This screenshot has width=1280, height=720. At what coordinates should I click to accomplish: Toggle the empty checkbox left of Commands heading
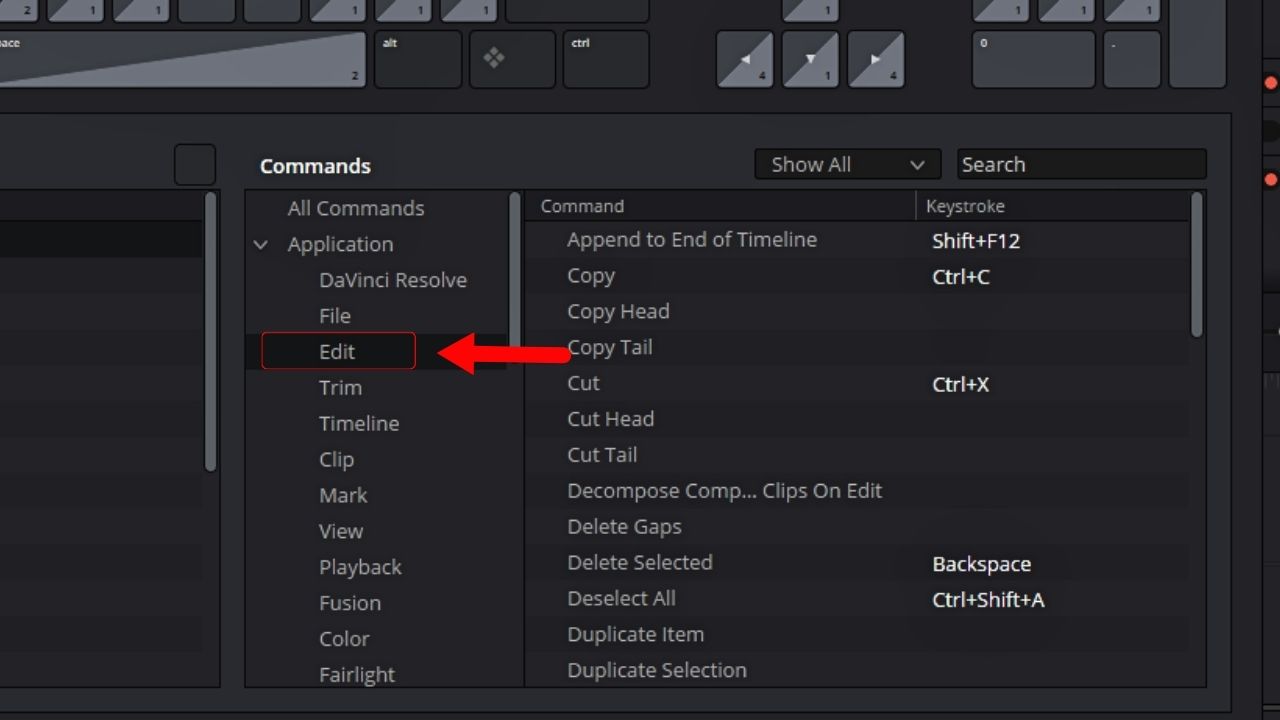(195, 163)
